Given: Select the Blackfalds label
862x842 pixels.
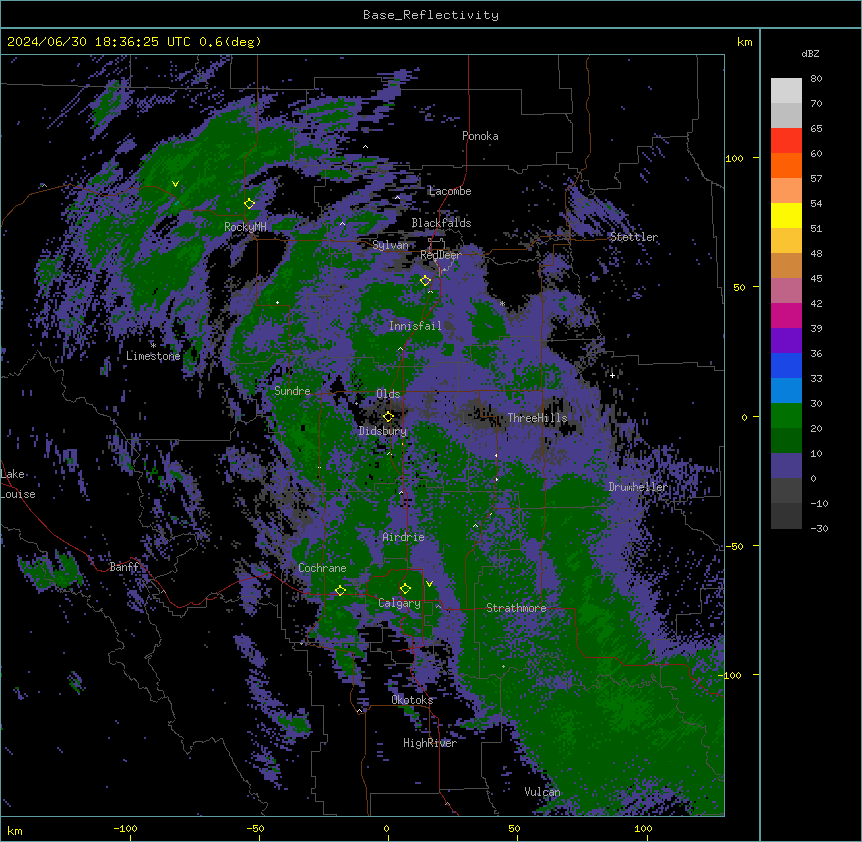Looking at the screenshot, I should click(x=441, y=223).
